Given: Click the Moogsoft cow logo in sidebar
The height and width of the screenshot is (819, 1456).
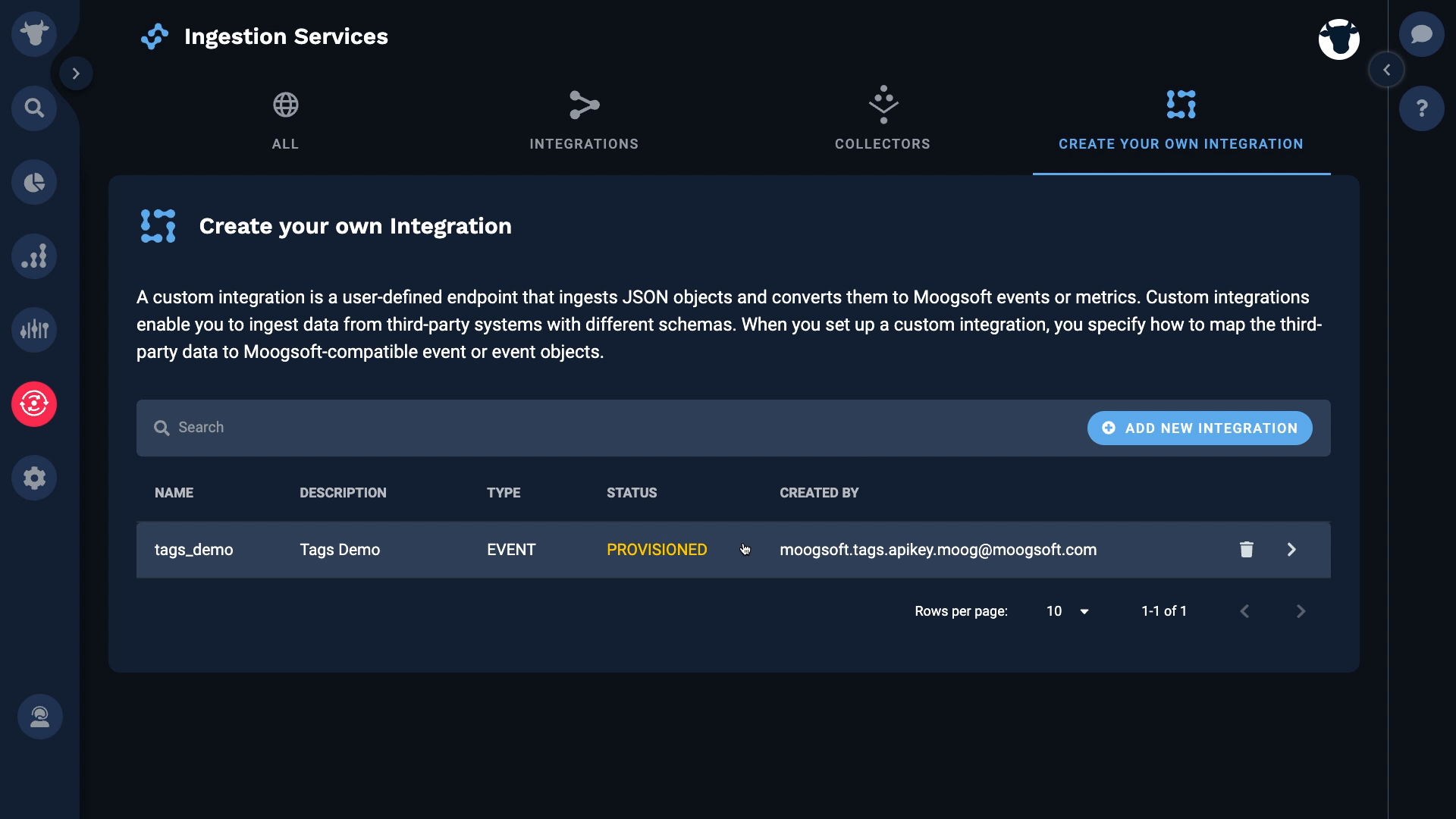Looking at the screenshot, I should tap(34, 33).
